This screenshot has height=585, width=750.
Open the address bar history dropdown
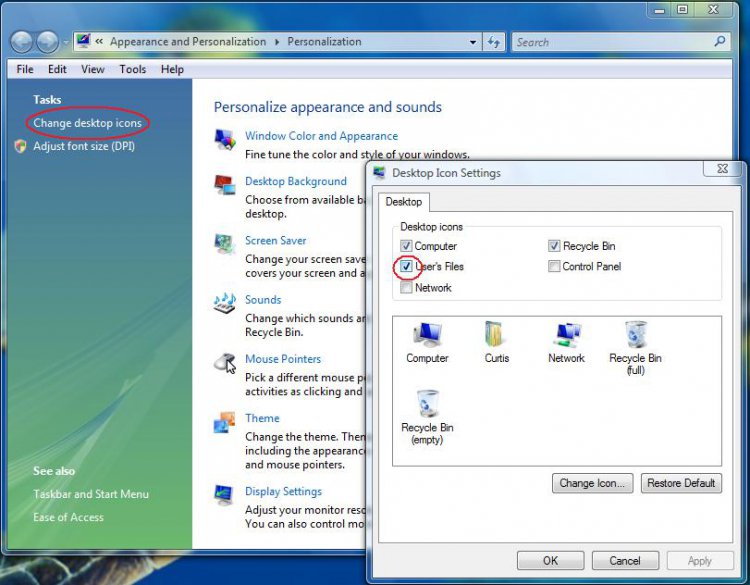tap(473, 42)
